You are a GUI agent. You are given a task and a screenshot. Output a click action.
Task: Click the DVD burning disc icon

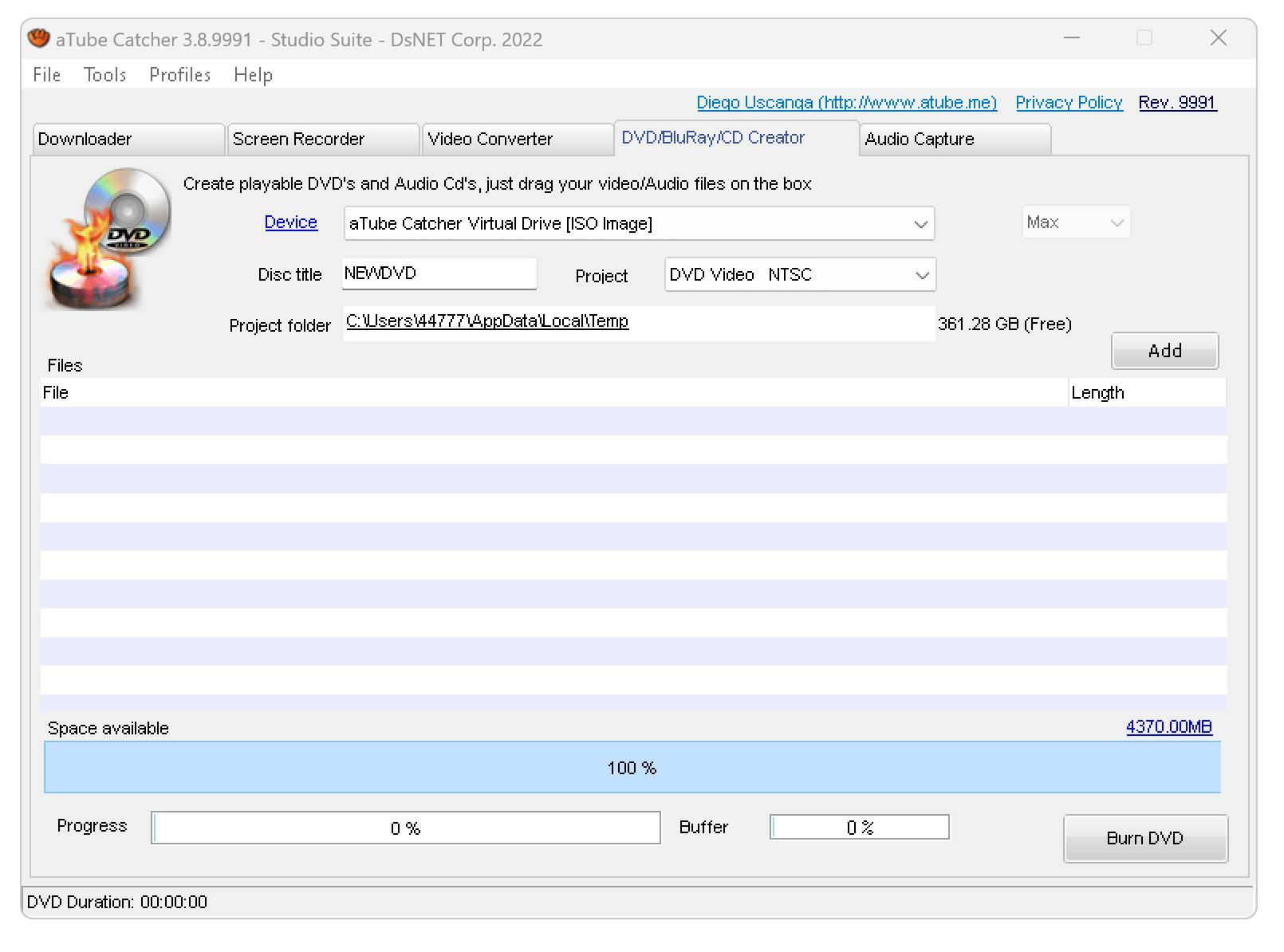(x=108, y=239)
